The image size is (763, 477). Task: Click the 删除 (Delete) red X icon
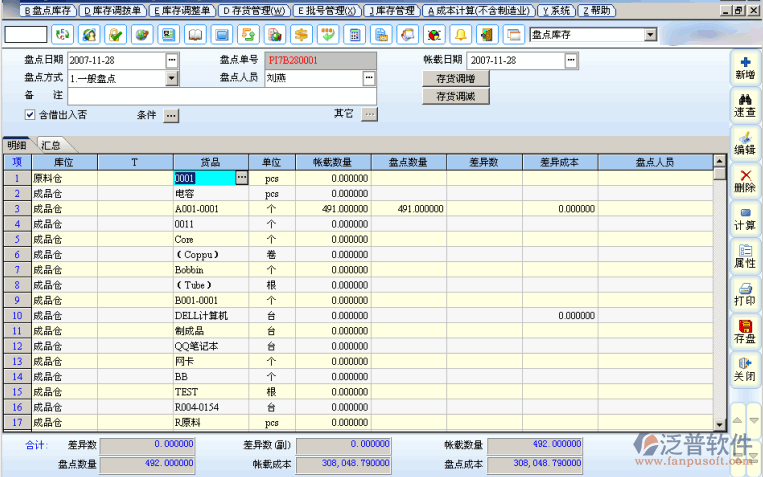(744, 180)
